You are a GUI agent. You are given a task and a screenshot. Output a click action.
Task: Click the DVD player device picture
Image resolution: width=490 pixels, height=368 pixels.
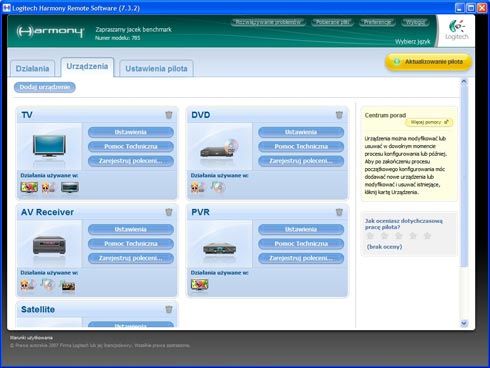pyautogui.click(x=220, y=148)
